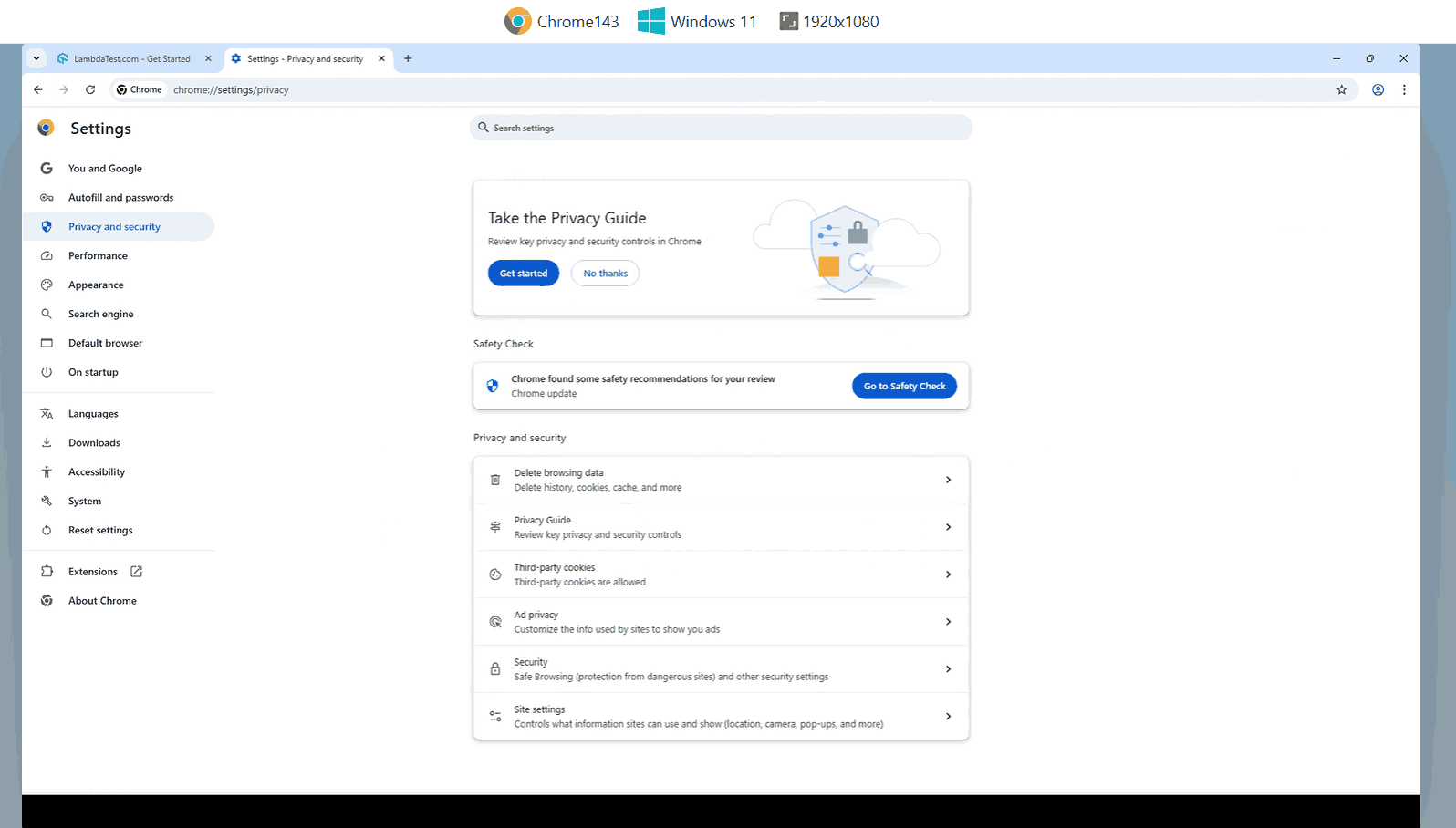The width and height of the screenshot is (1456, 828).
Task: Click 'Third-party cookies are allowed' text
Action: 579,582
